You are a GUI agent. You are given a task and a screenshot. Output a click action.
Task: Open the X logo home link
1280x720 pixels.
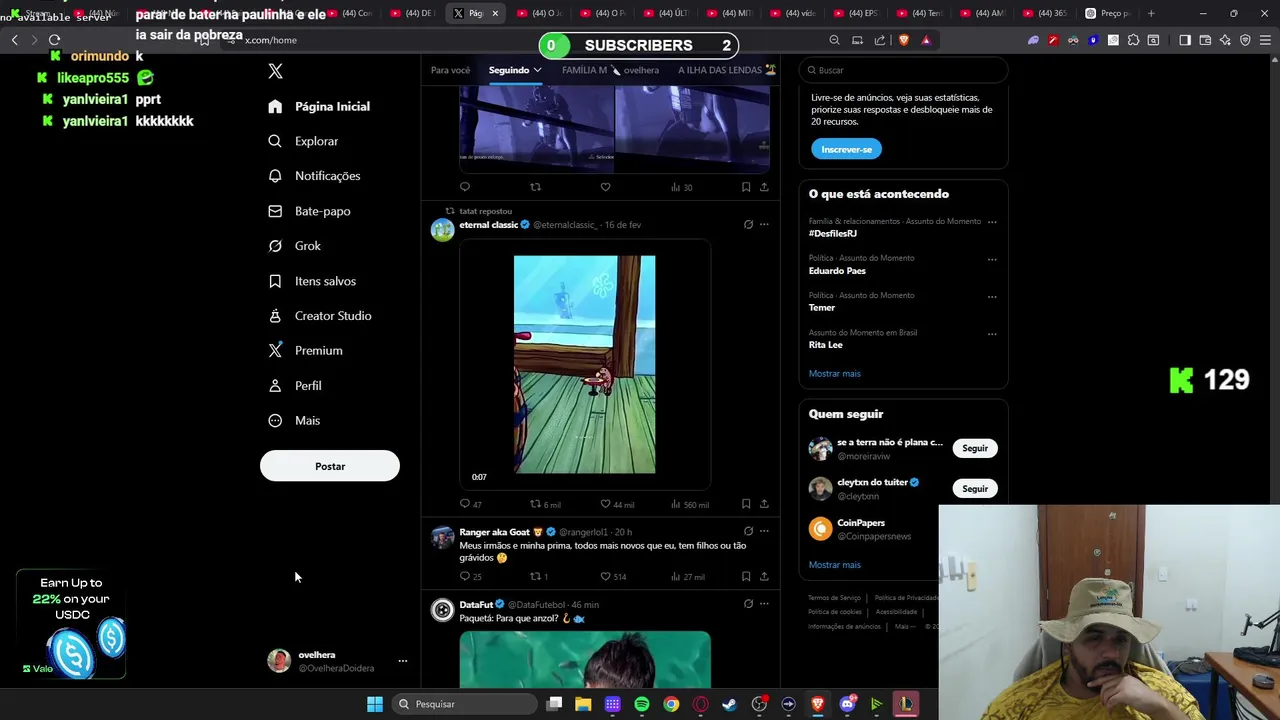tap(275, 71)
